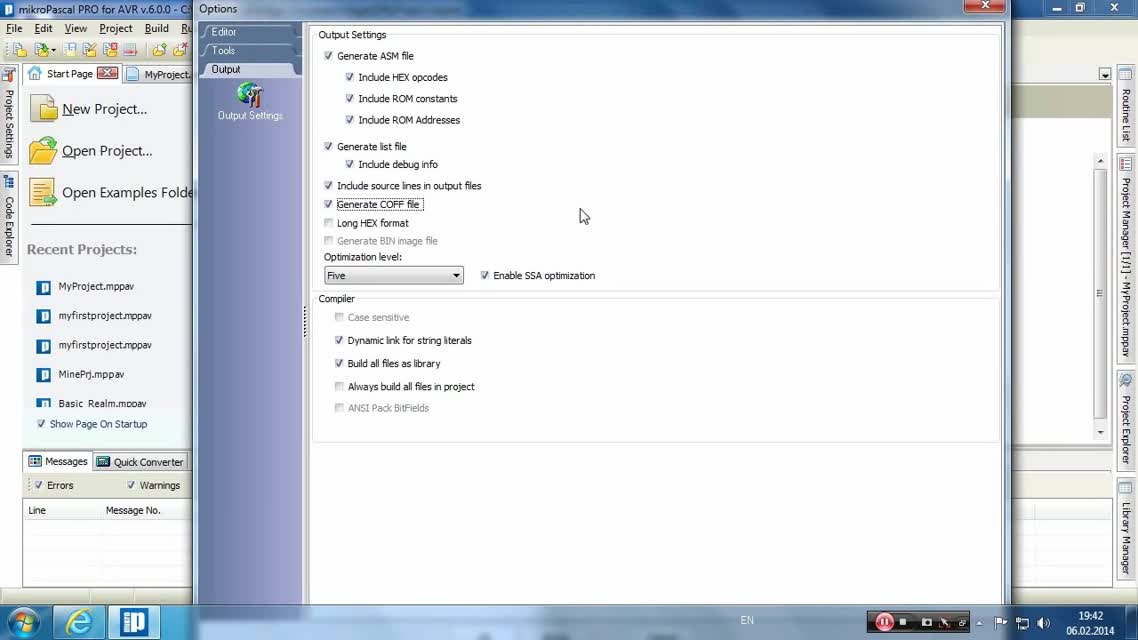
Task: Open the Library Manager side panel
Action: pyautogui.click(x=1126, y=529)
